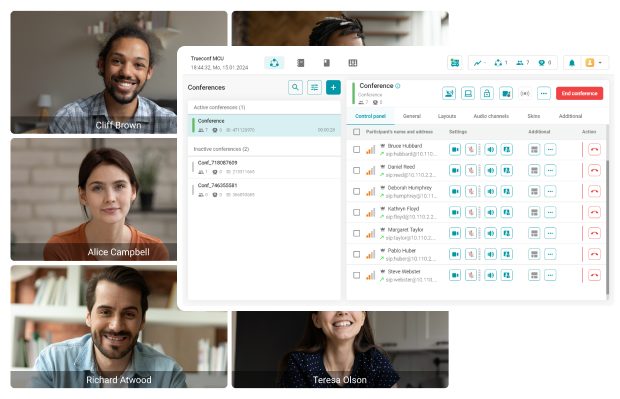Switch to the Control panel tab
Viewport: 620px width, 399px height.
click(x=370, y=116)
